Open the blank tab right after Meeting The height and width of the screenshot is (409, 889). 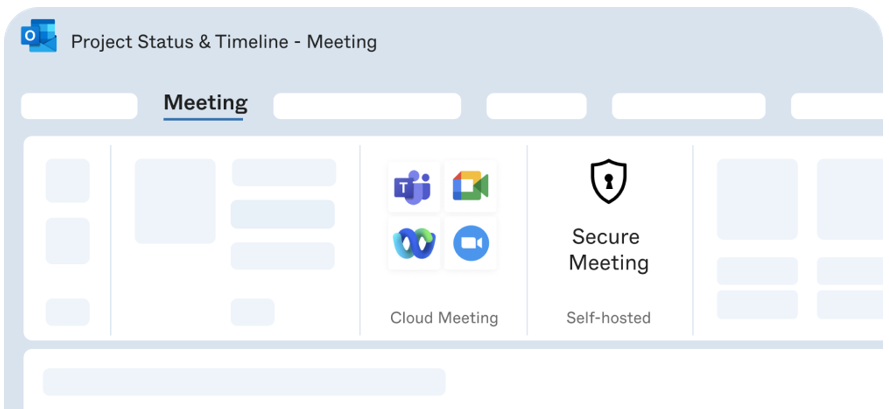(x=367, y=106)
